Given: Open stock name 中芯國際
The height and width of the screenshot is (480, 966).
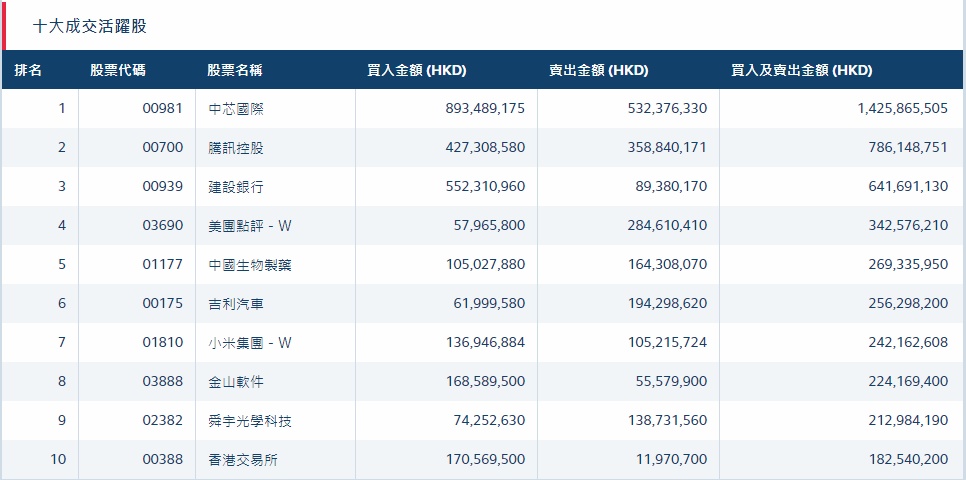Looking at the screenshot, I should coord(236,109).
